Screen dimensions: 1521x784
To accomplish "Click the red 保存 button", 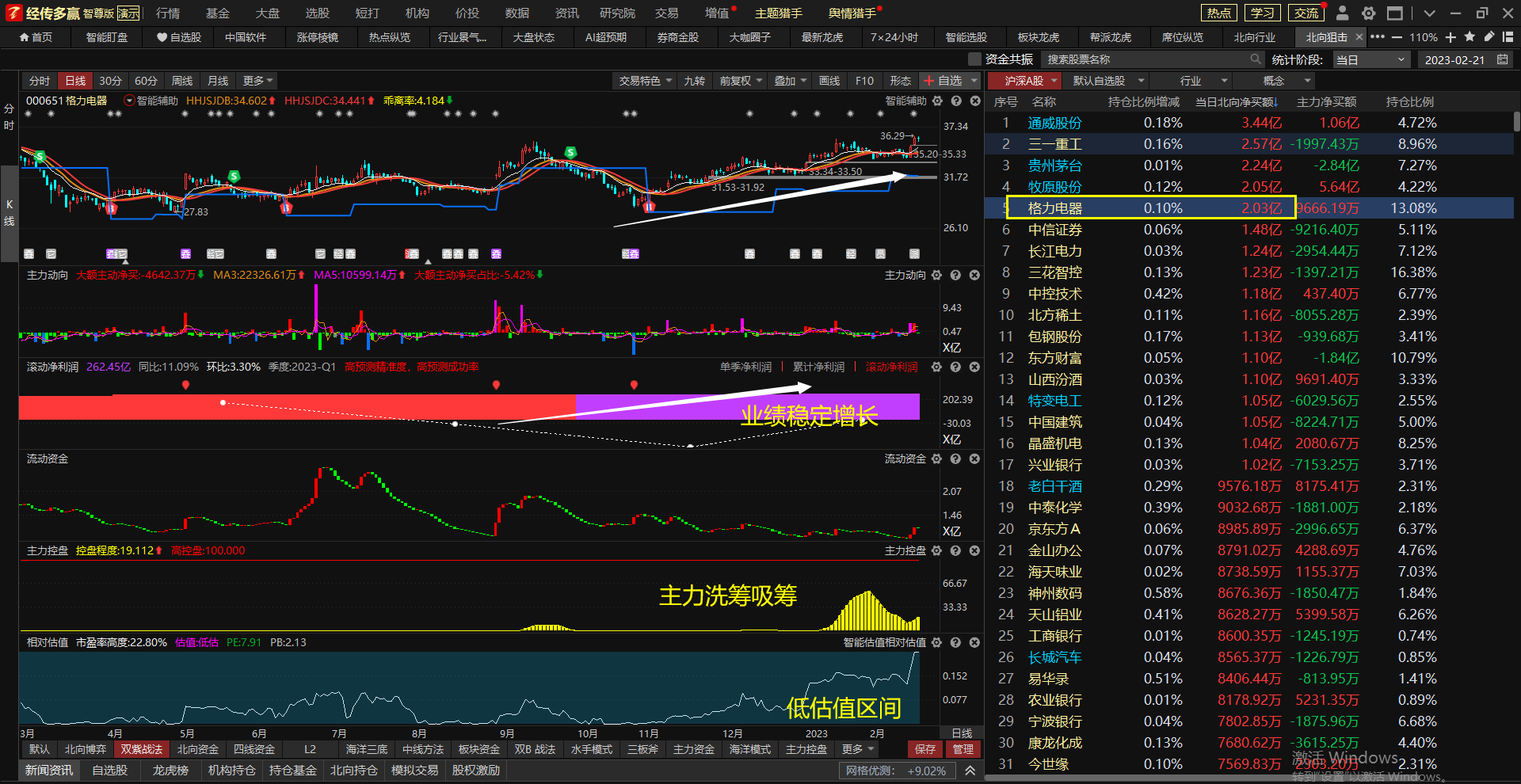I will pos(924,749).
